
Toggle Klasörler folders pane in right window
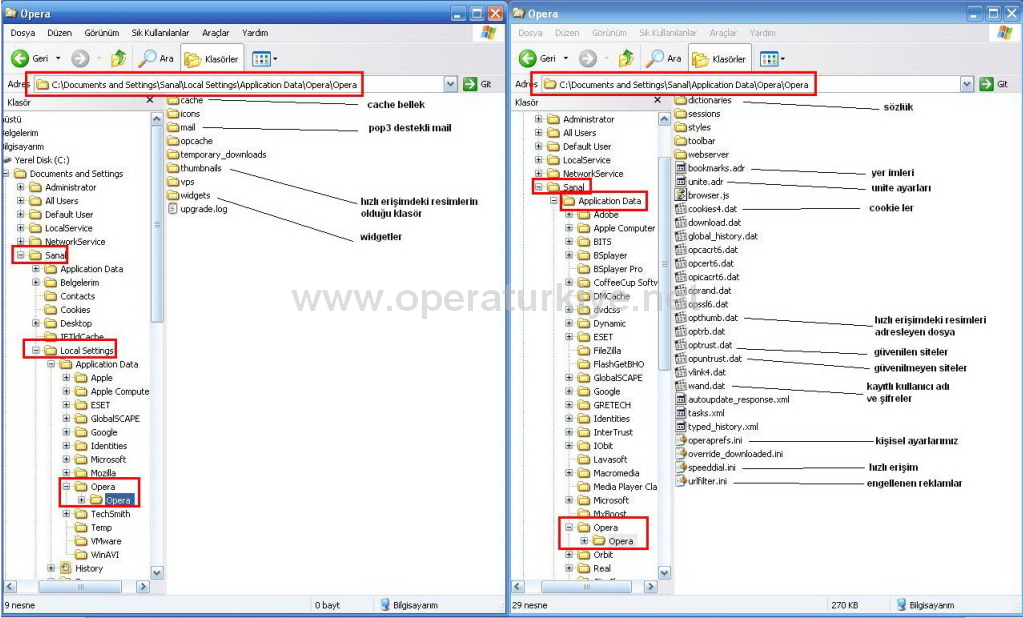(x=716, y=59)
